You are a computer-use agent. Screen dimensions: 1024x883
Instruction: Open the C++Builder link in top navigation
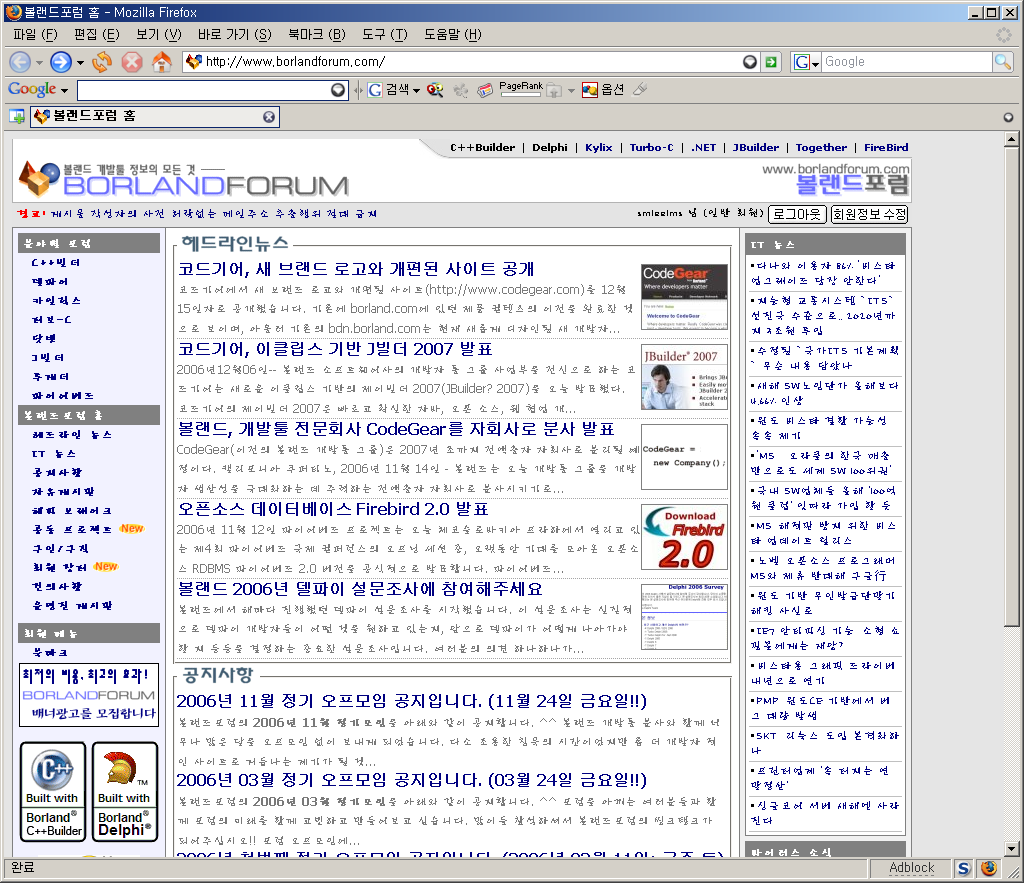(x=482, y=147)
